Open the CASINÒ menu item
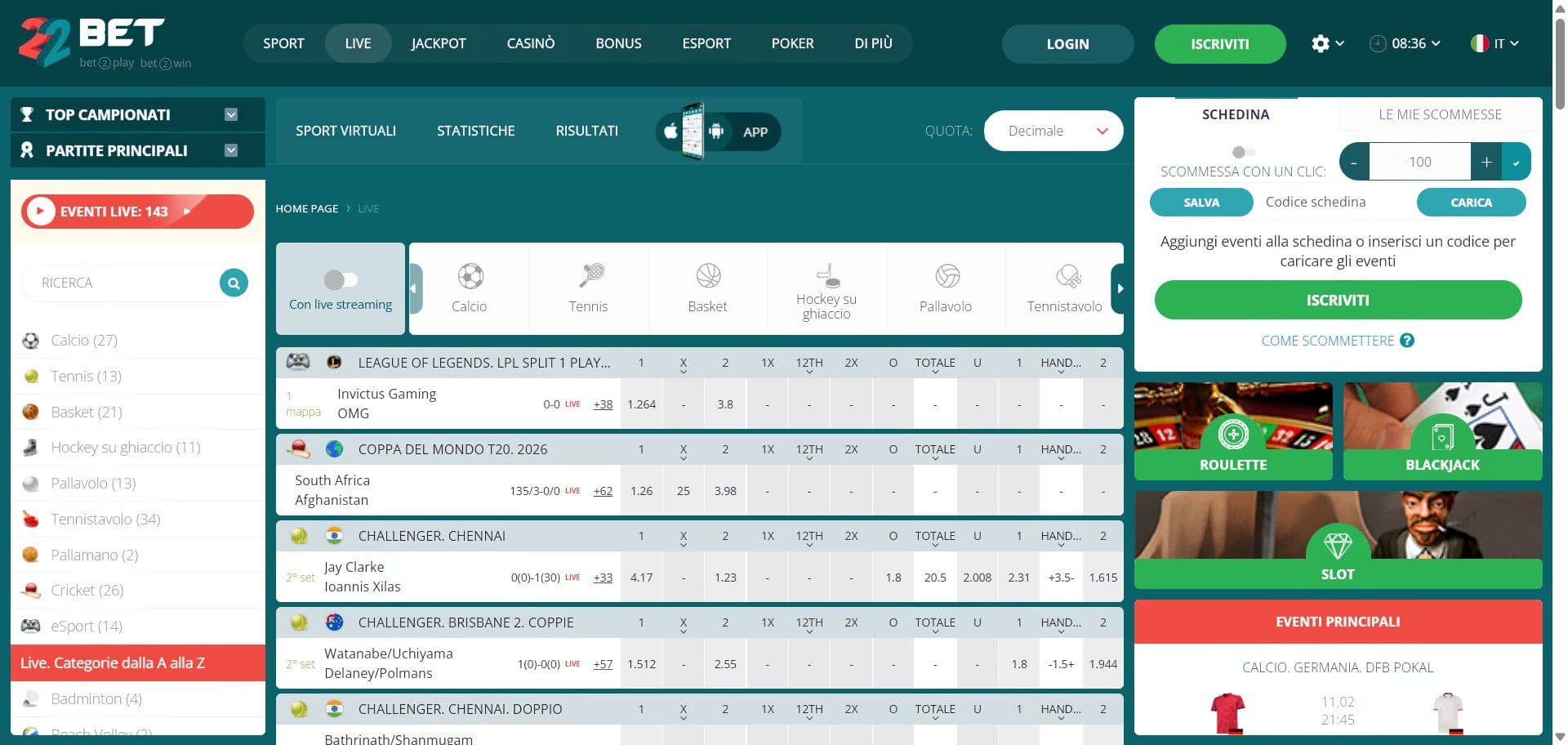This screenshot has width=1568, height=745. pos(530,43)
